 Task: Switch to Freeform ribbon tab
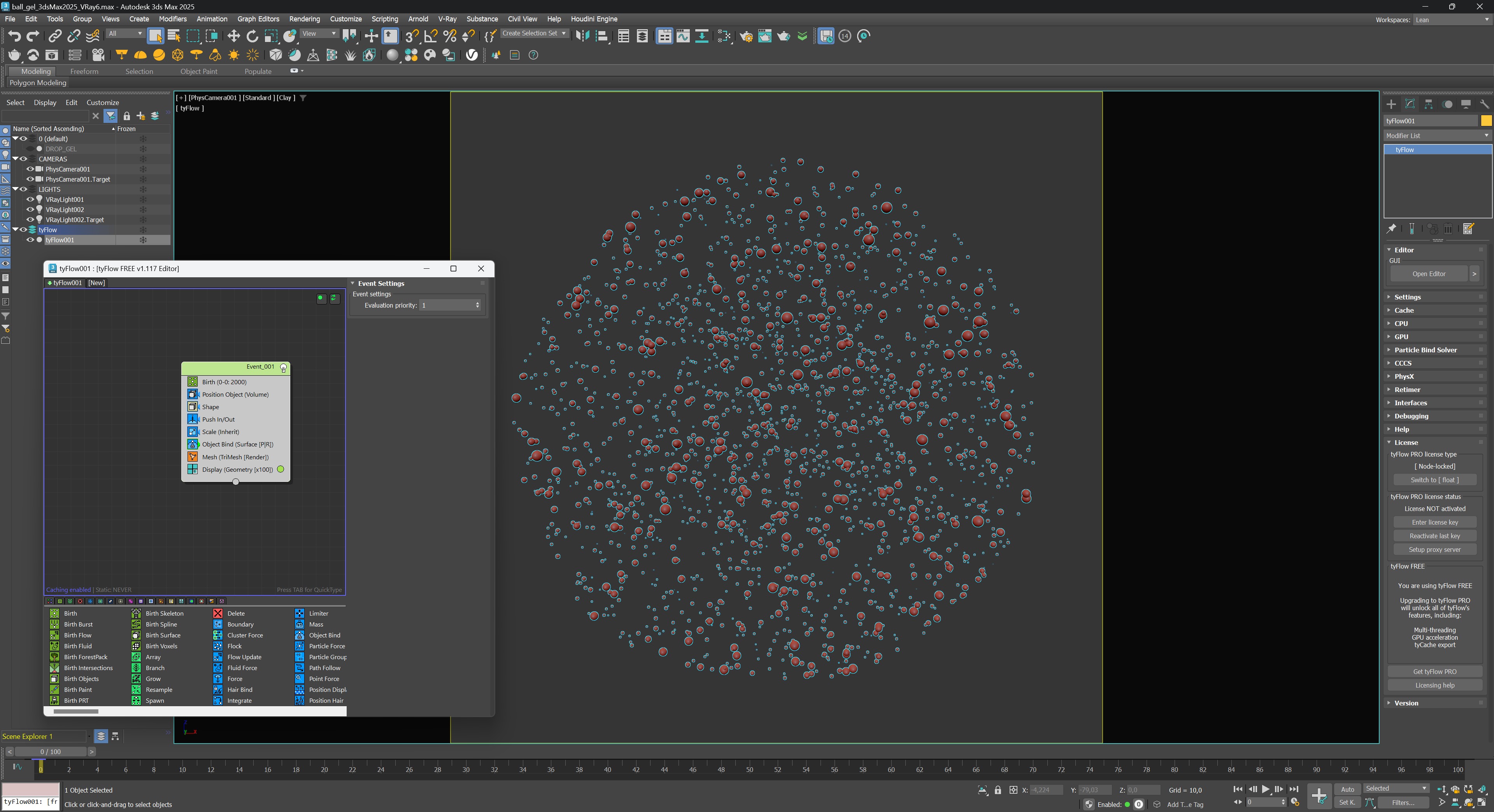[84, 71]
